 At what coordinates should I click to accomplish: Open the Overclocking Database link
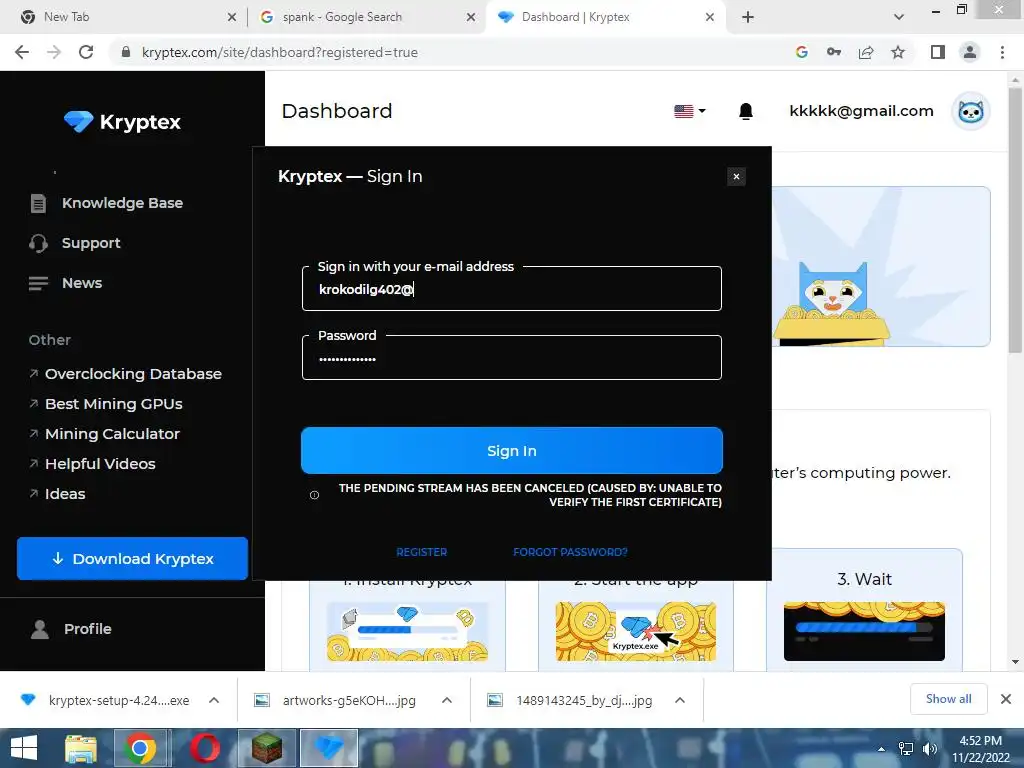point(133,374)
